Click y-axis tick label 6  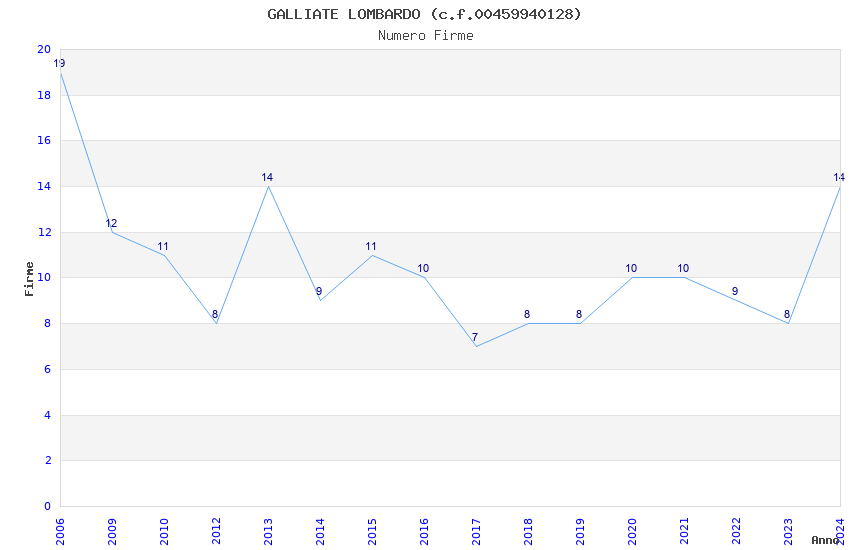coord(48,369)
